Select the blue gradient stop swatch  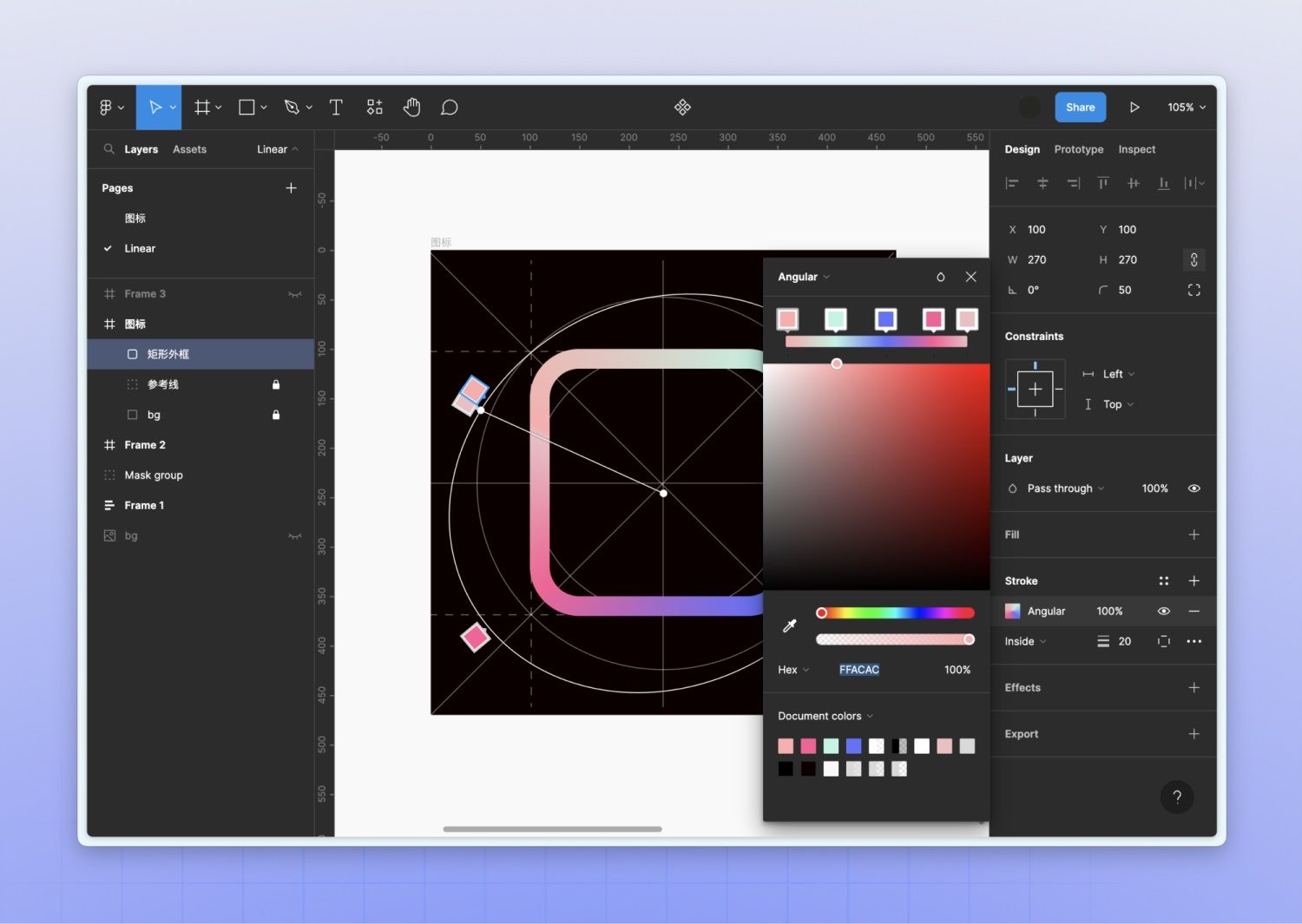pos(885,319)
